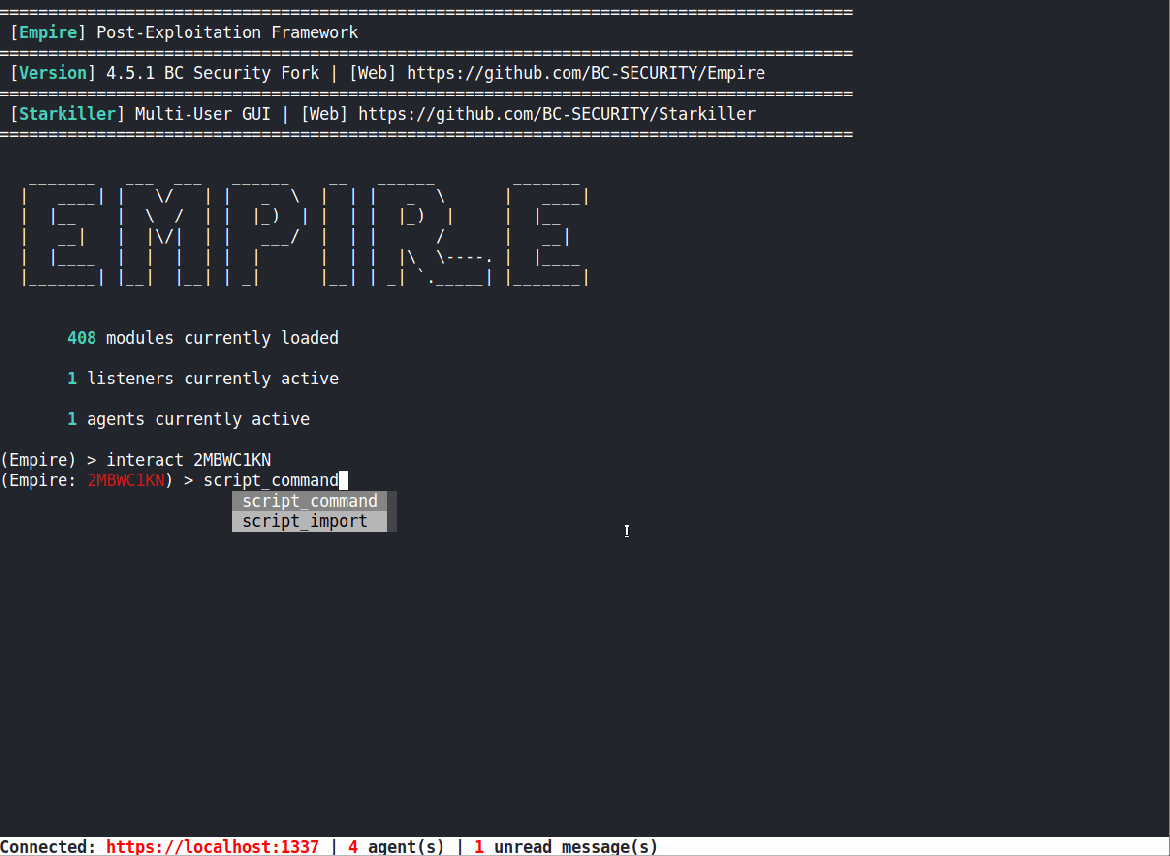View the 1 unread message(s) notification
Viewport: 1170px width, 856px height.
click(x=565, y=847)
